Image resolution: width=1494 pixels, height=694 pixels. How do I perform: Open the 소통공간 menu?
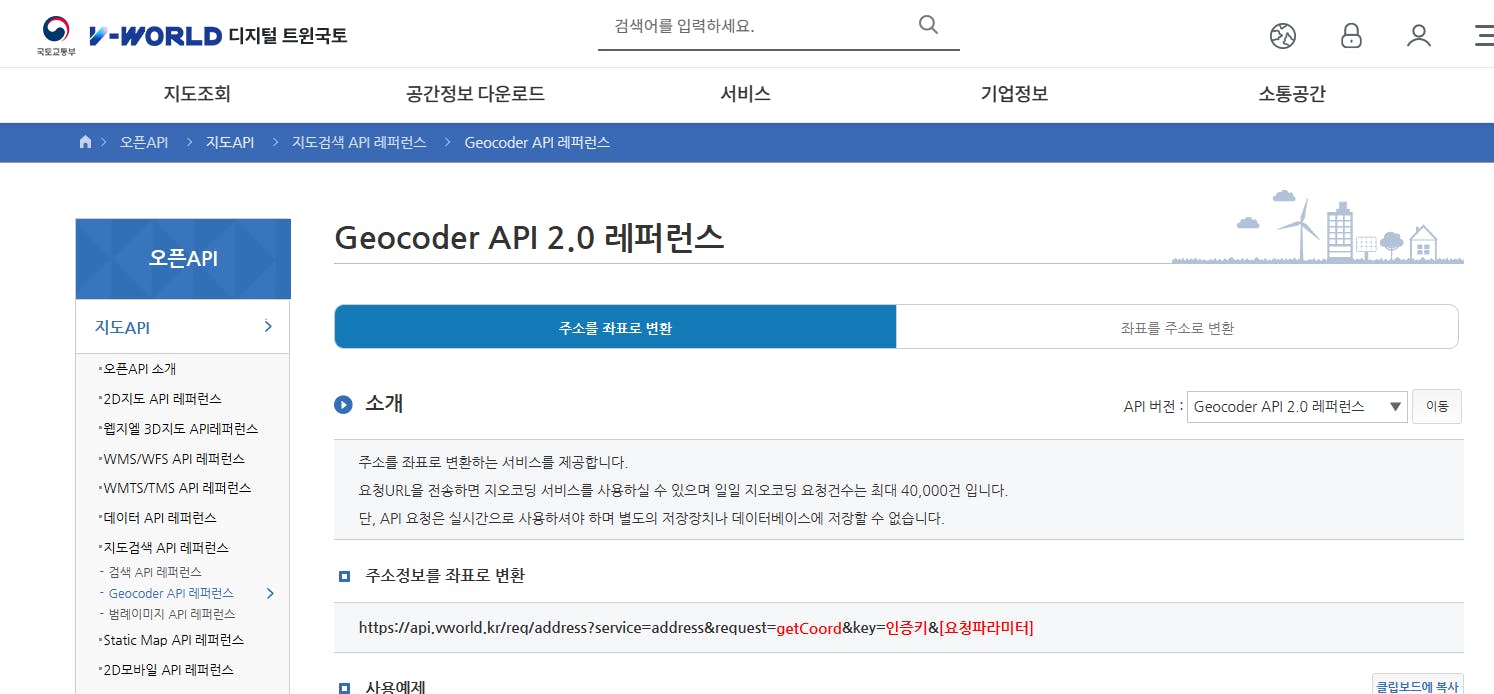point(1292,95)
